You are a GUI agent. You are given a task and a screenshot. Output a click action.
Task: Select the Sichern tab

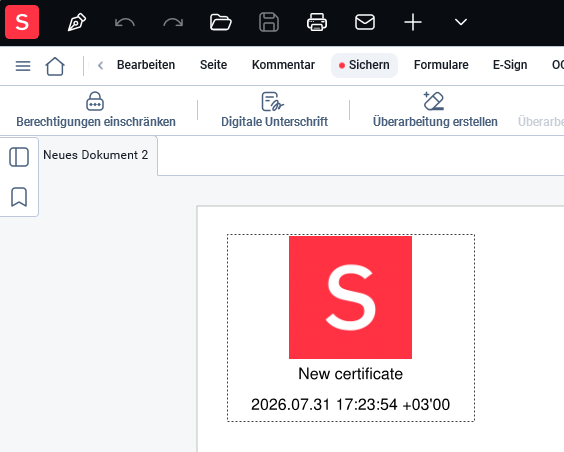(364, 65)
